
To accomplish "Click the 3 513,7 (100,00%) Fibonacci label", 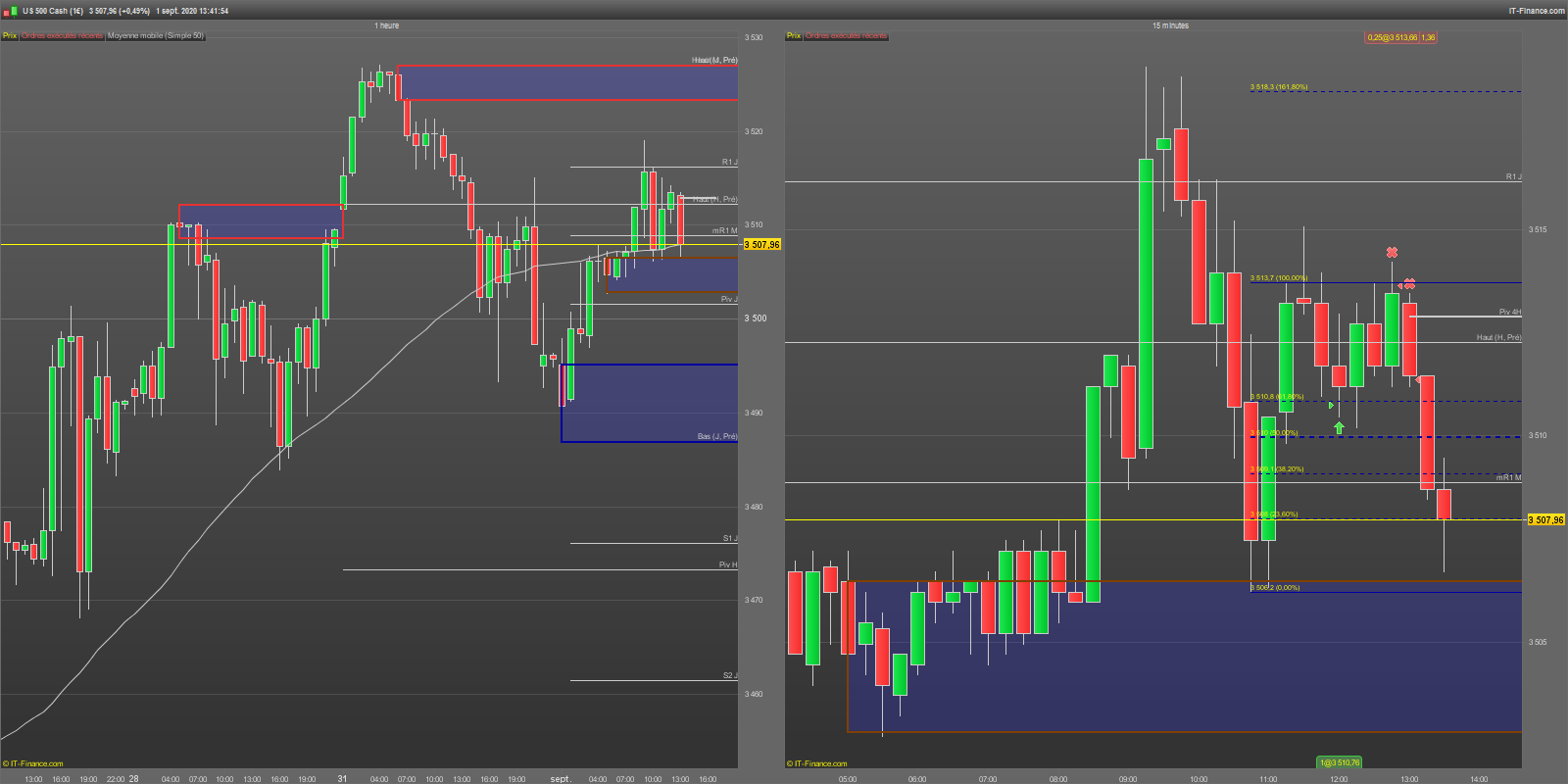I will click(1279, 278).
